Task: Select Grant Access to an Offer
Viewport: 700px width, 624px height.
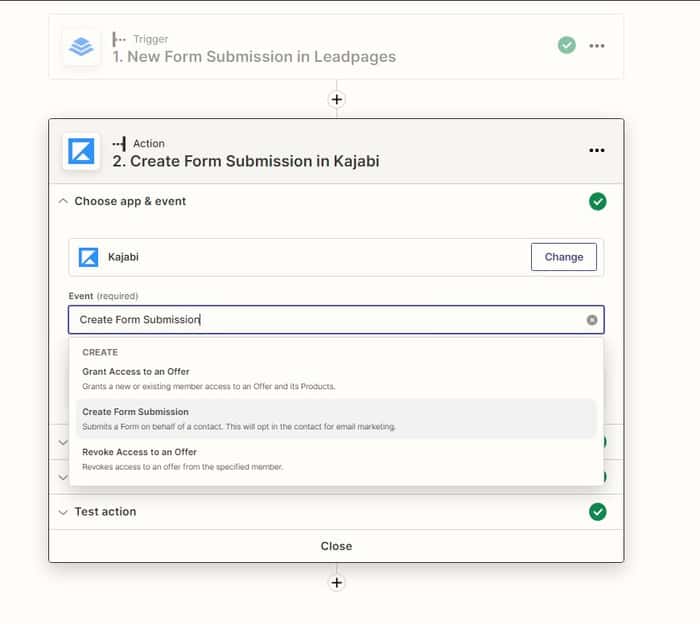Action: pos(336,379)
